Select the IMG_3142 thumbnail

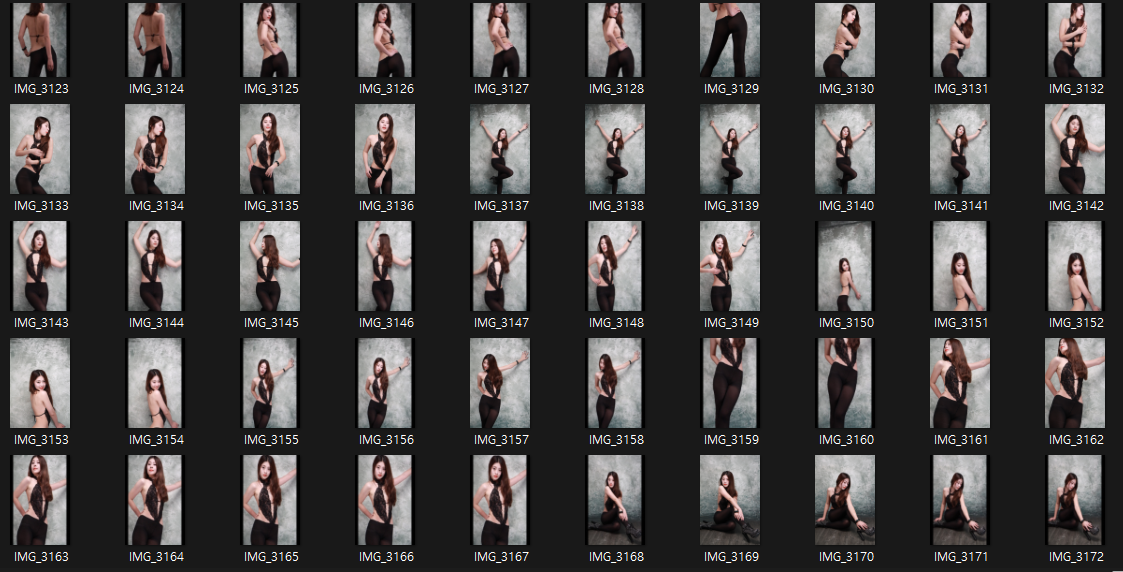(x=1075, y=149)
